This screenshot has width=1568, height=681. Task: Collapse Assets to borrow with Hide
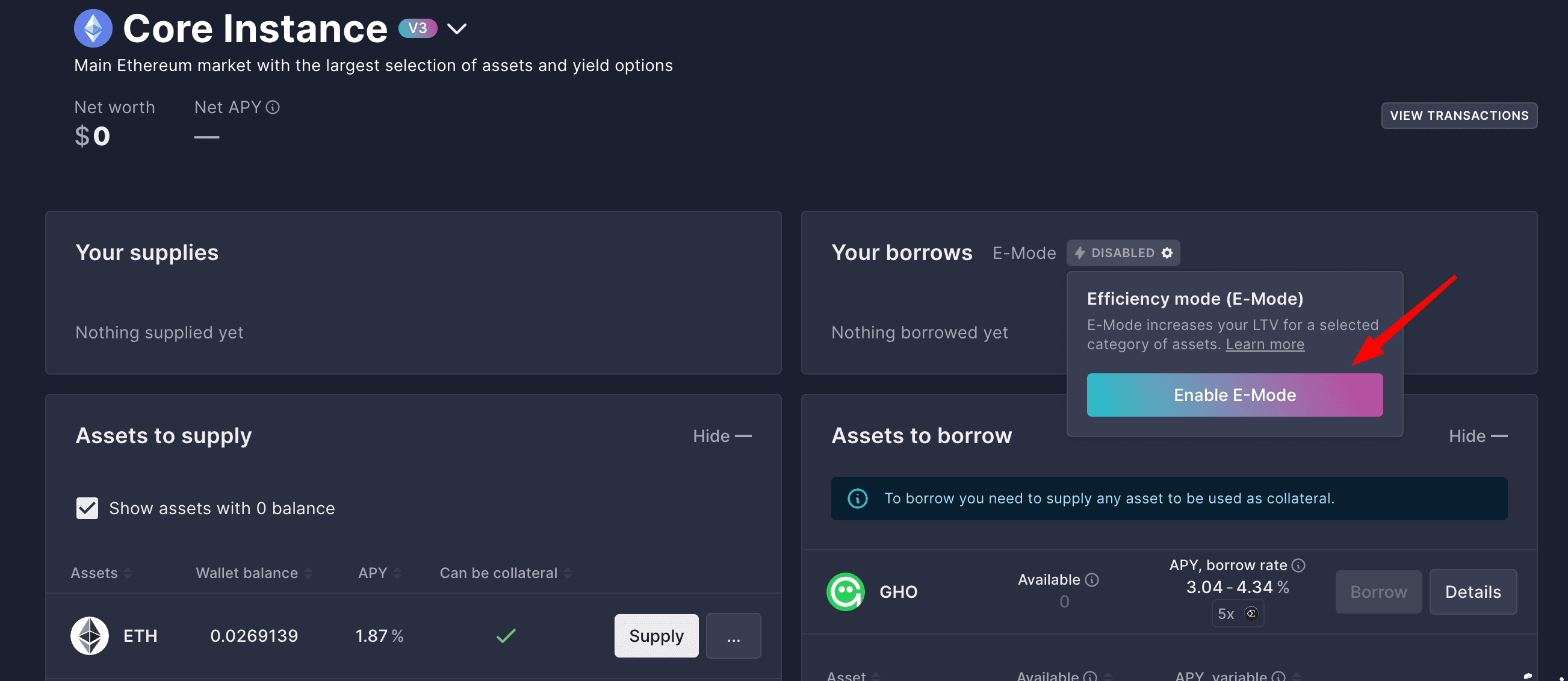click(x=1478, y=436)
